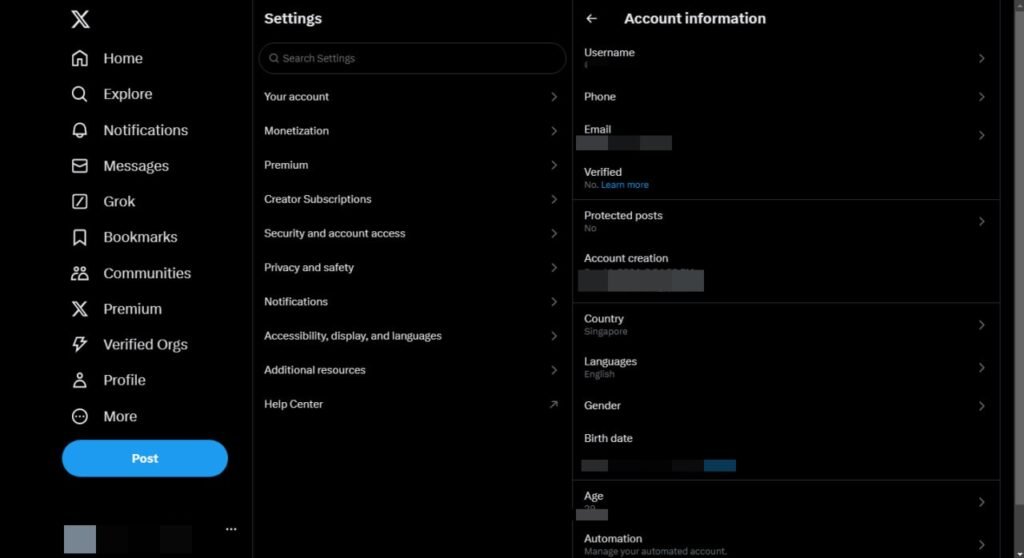This screenshot has height=558, width=1024.
Task: Open Explore via the magnifier icon
Action: [x=80, y=94]
